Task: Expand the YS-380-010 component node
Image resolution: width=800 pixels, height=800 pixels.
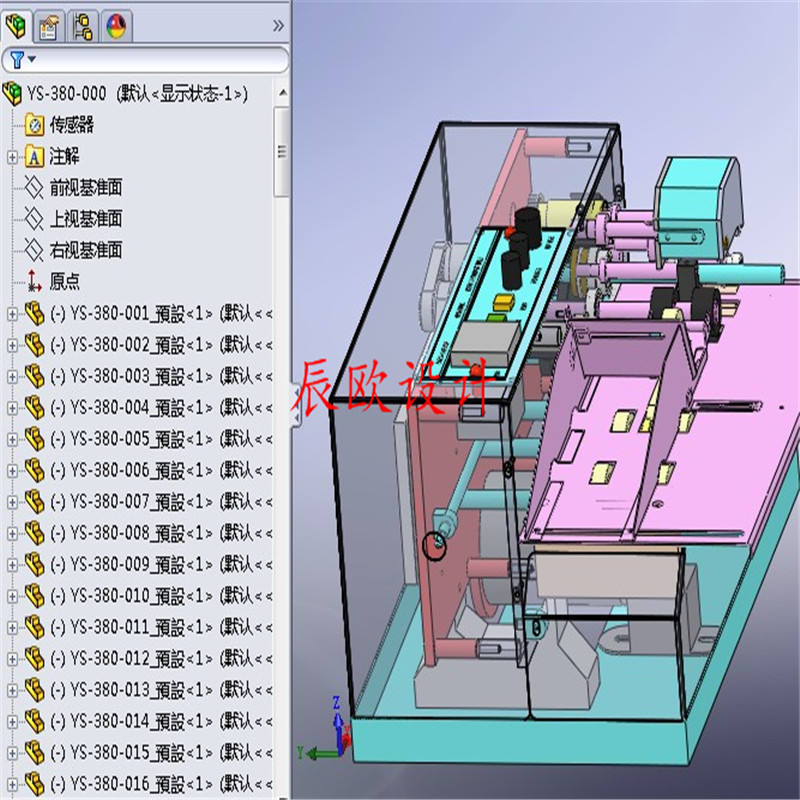Action: pos(12,596)
